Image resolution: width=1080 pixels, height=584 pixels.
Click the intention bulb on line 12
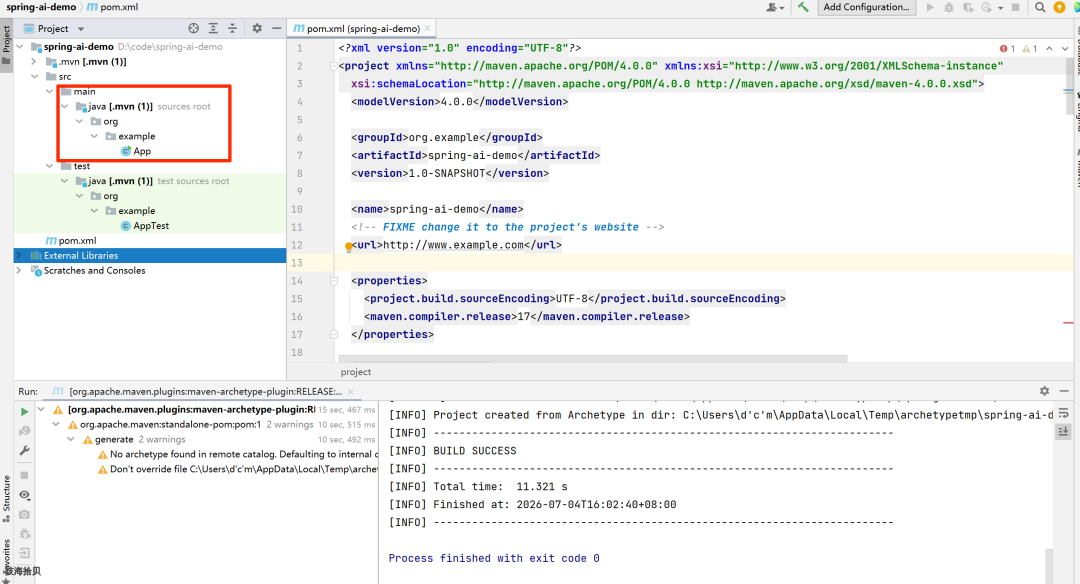tap(349, 246)
